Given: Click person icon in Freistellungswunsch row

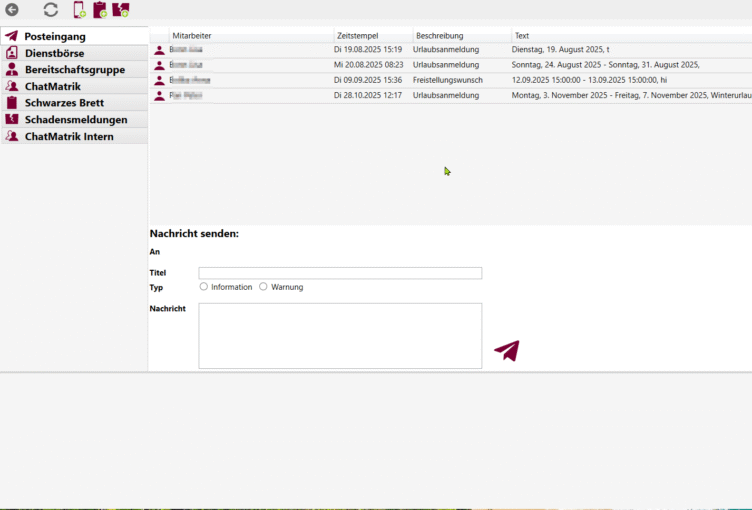Looking at the screenshot, I should pyautogui.click(x=159, y=80).
